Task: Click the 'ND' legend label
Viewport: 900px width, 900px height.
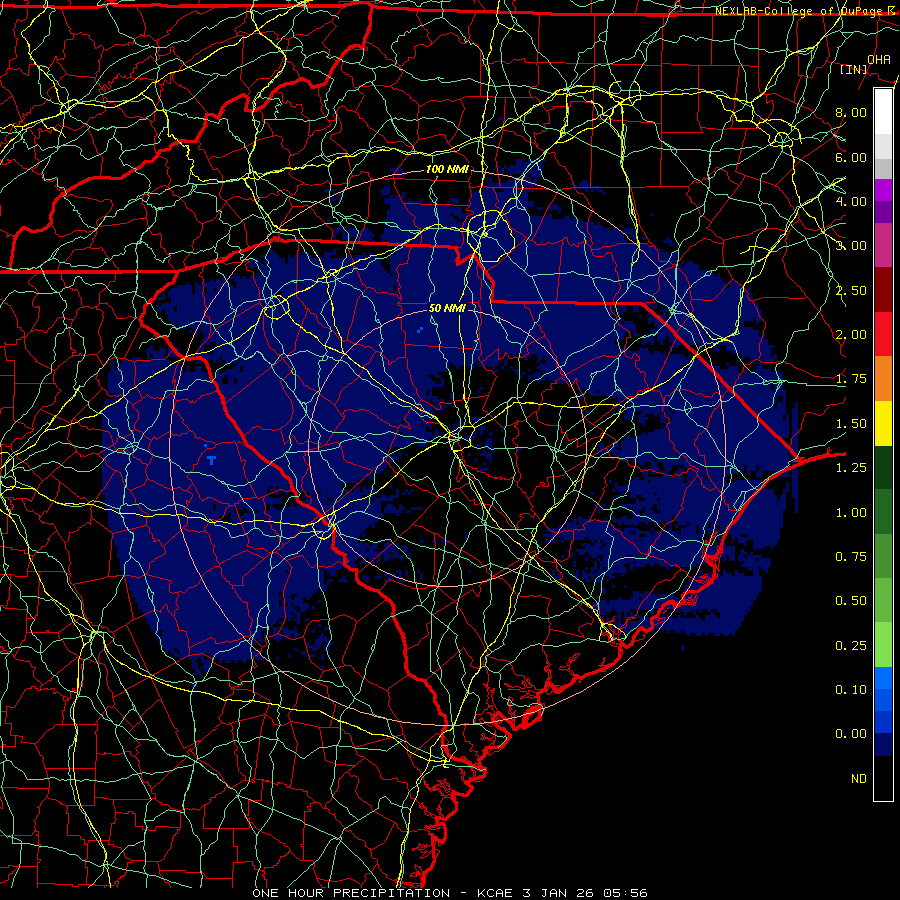Action: (859, 779)
